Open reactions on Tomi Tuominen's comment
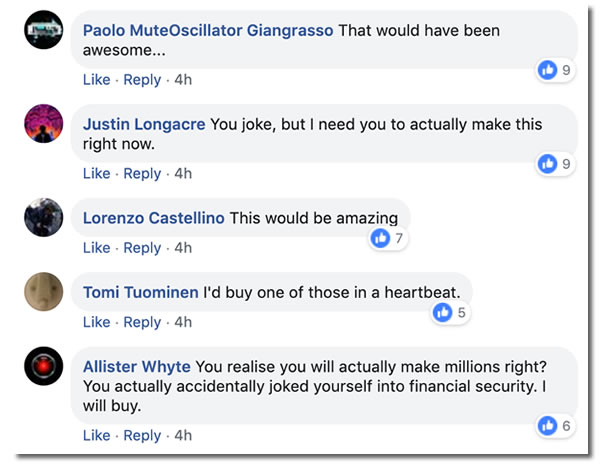The image size is (600, 470). pos(442,313)
